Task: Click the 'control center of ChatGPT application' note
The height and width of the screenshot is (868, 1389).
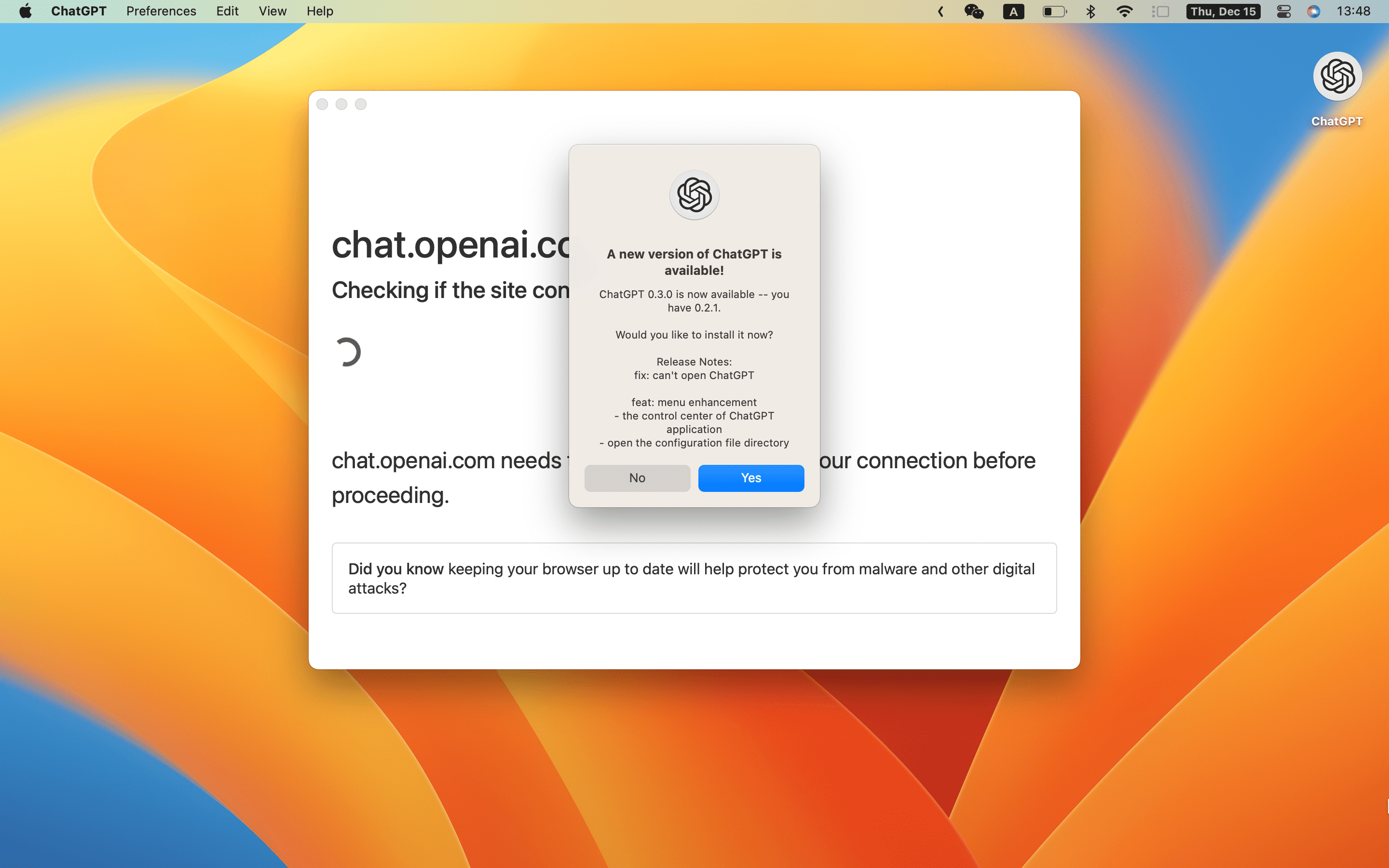Action: pos(694,422)
